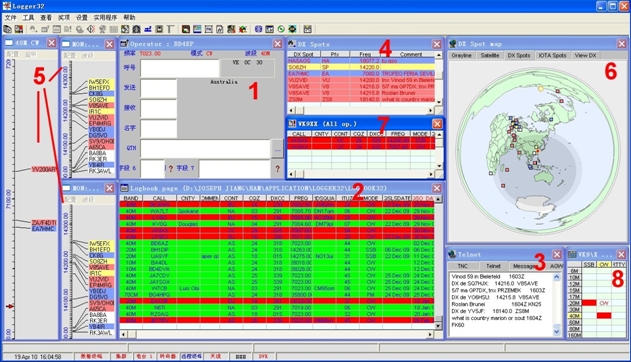Screen dimensions: 631x362
Task: Click the blue stair-step toolbar icon
Action: pyautogui.click(x=148, y=29)
